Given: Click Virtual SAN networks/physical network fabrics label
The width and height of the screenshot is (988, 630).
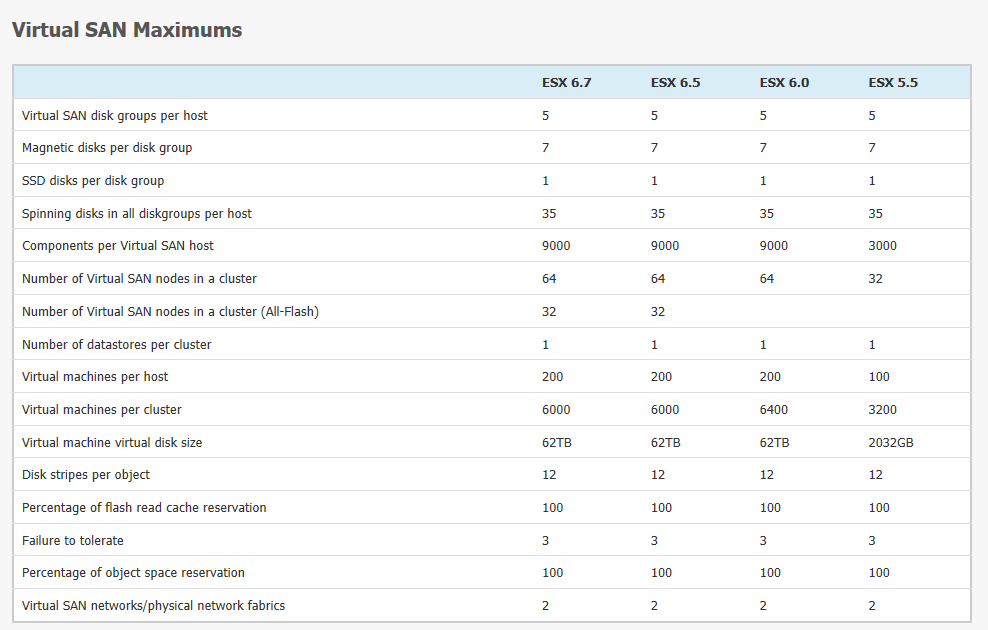Looking at the screenshot, I should [153, 605].
